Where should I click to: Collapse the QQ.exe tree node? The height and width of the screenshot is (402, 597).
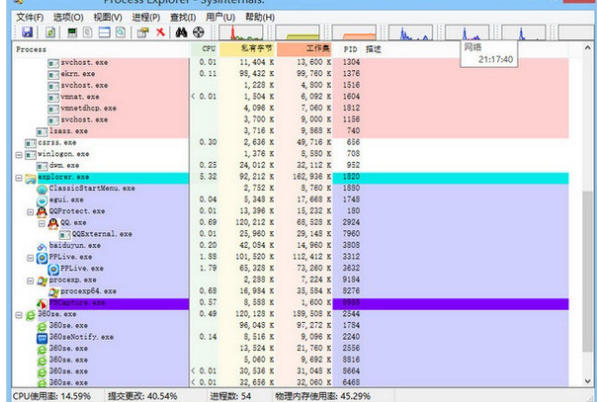pyautogui.click(x=42, y=223)
